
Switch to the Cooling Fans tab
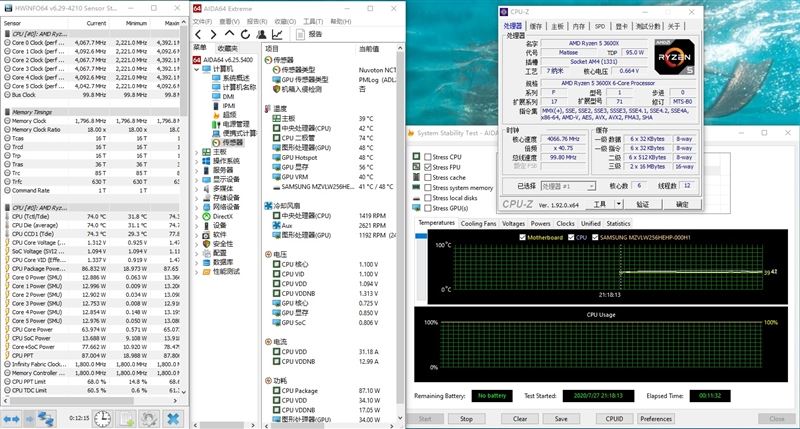pos(478,223)
